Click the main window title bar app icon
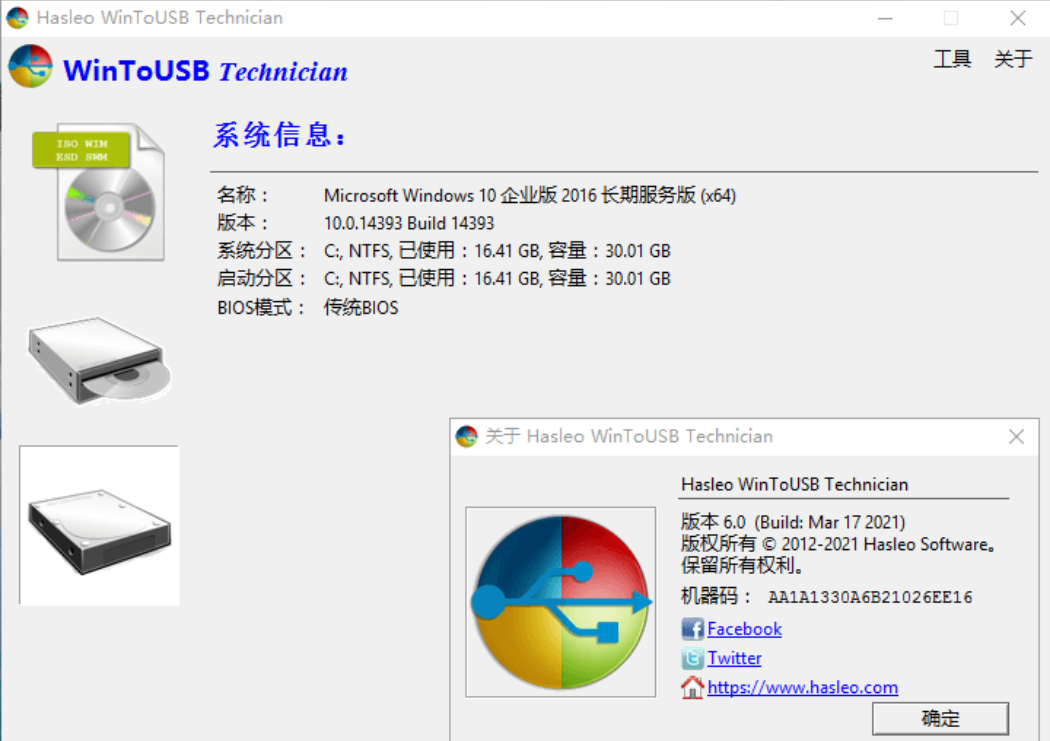The width and height of the screenshot is (1050, 741). point(17,17)
